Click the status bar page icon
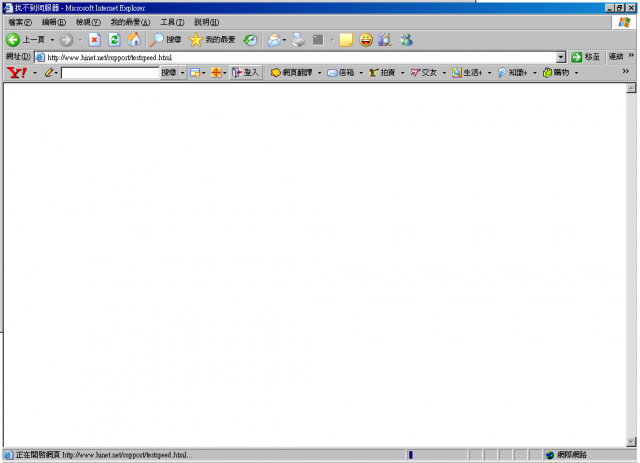Image resolution: width=640 pixels, height=463 pixels. point(8,455)
